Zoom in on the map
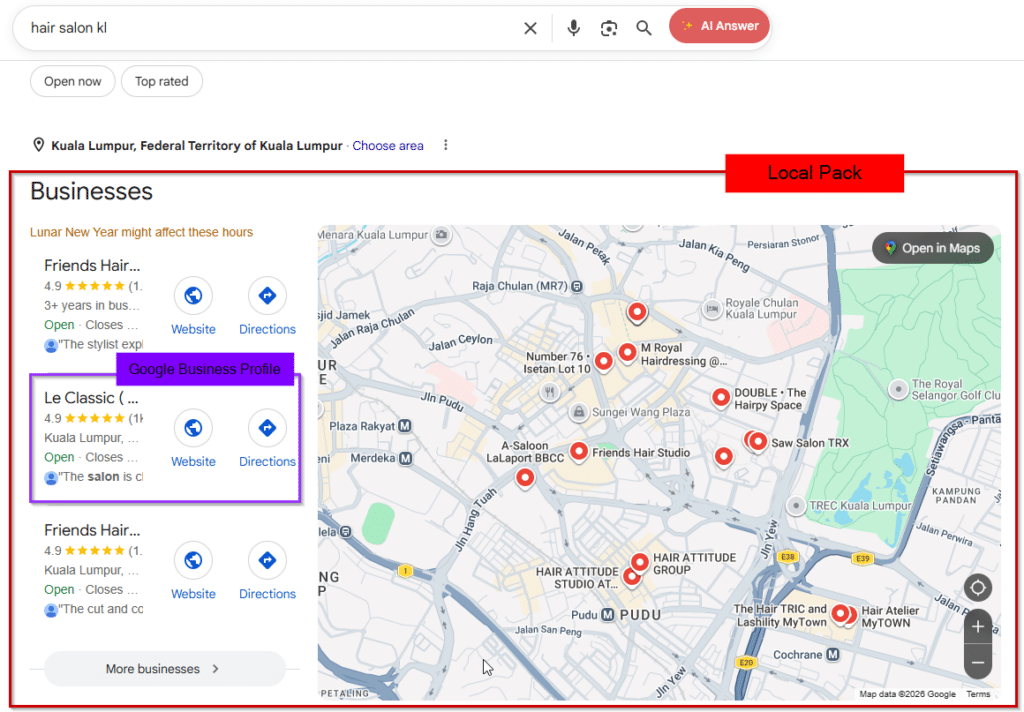 978,627
